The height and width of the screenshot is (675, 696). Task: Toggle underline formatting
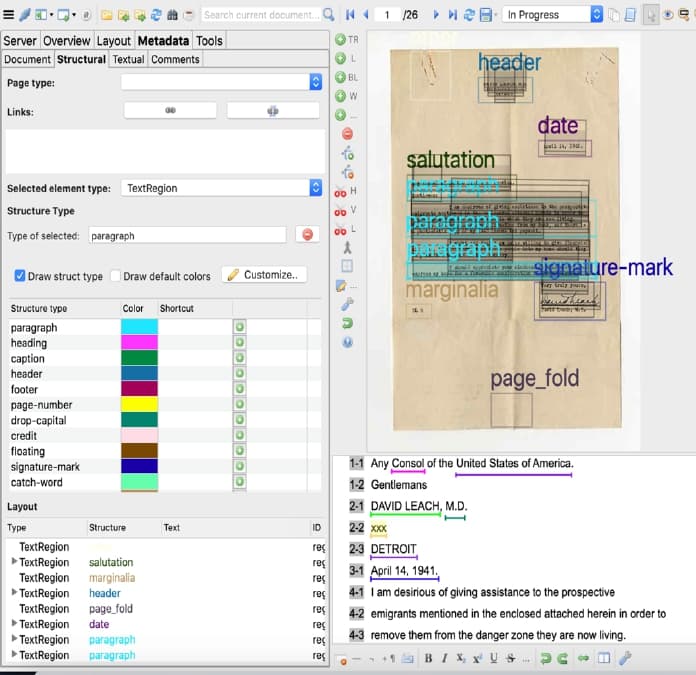pos(494,658)
